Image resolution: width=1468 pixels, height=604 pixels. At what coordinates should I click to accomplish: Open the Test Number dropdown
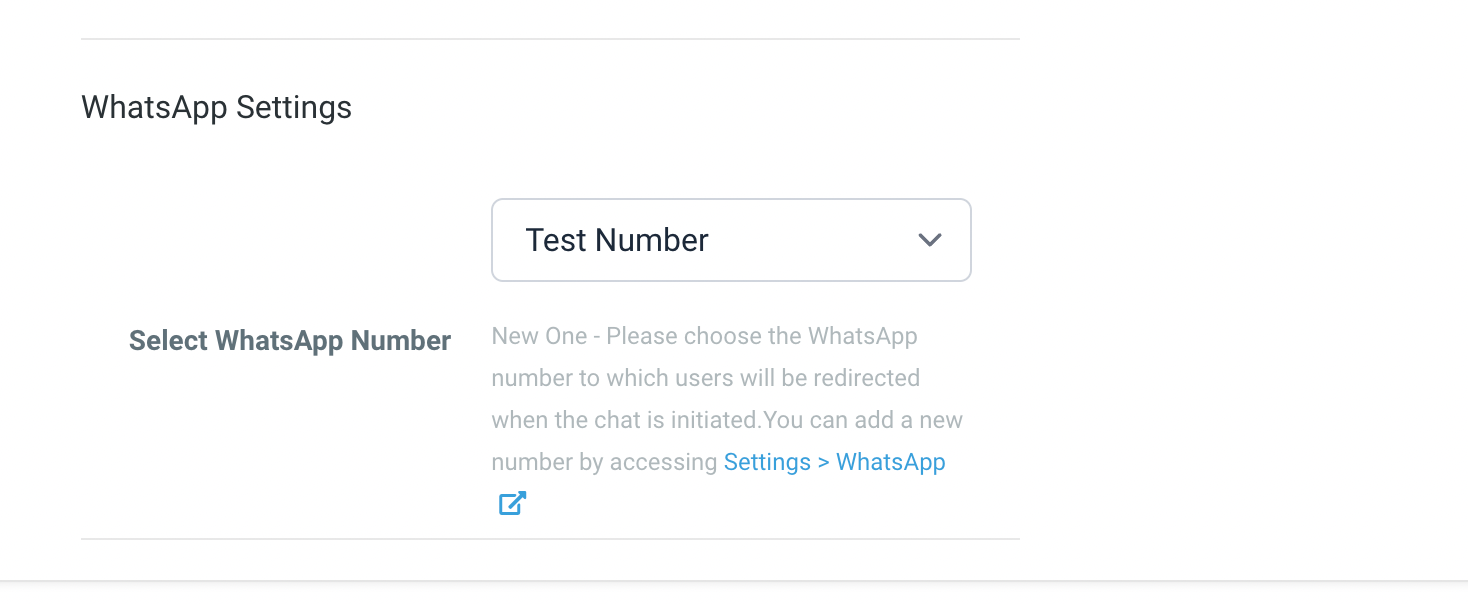coord(730,240)
